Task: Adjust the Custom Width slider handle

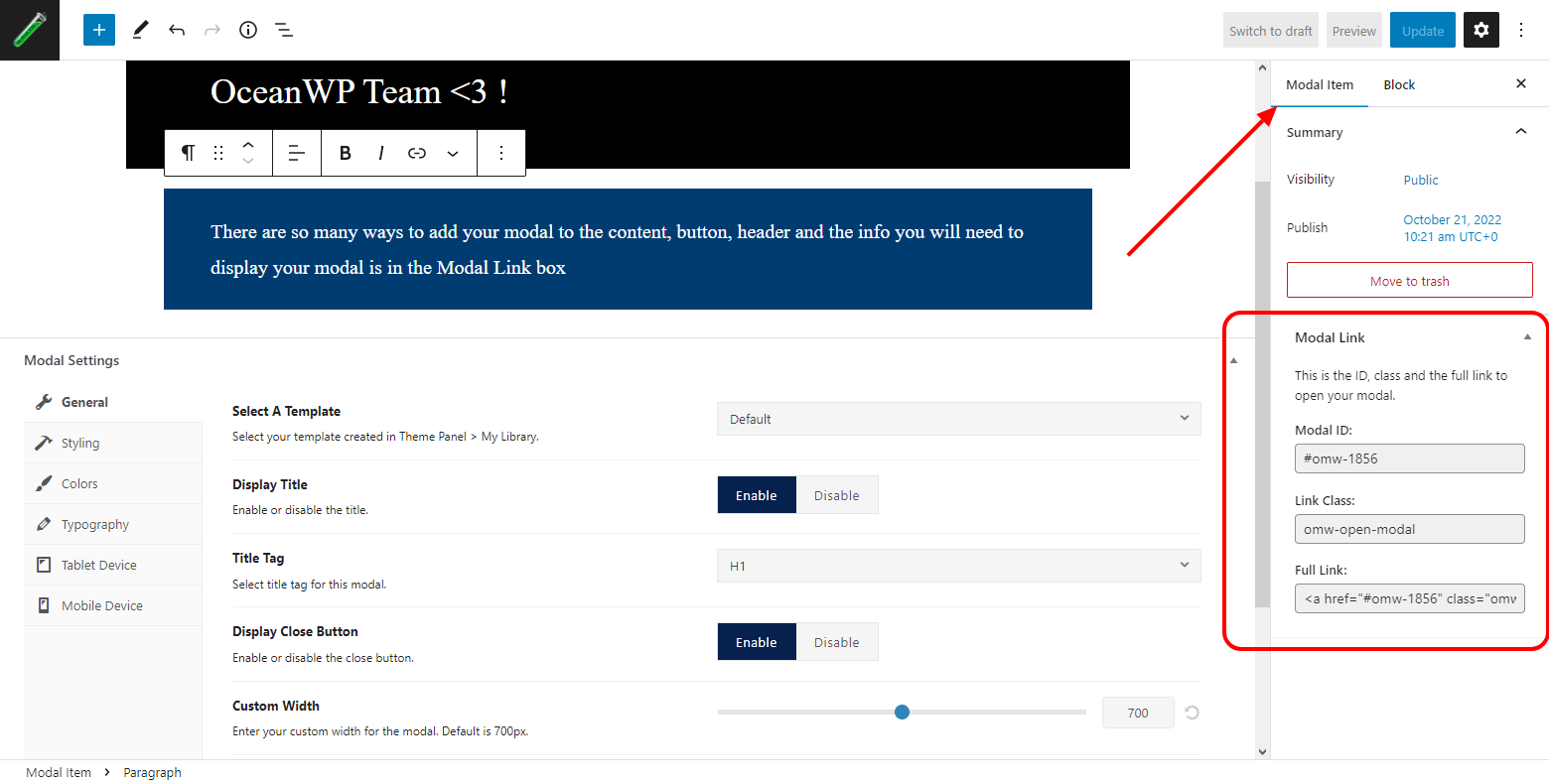Action: [x=902, y=713]
